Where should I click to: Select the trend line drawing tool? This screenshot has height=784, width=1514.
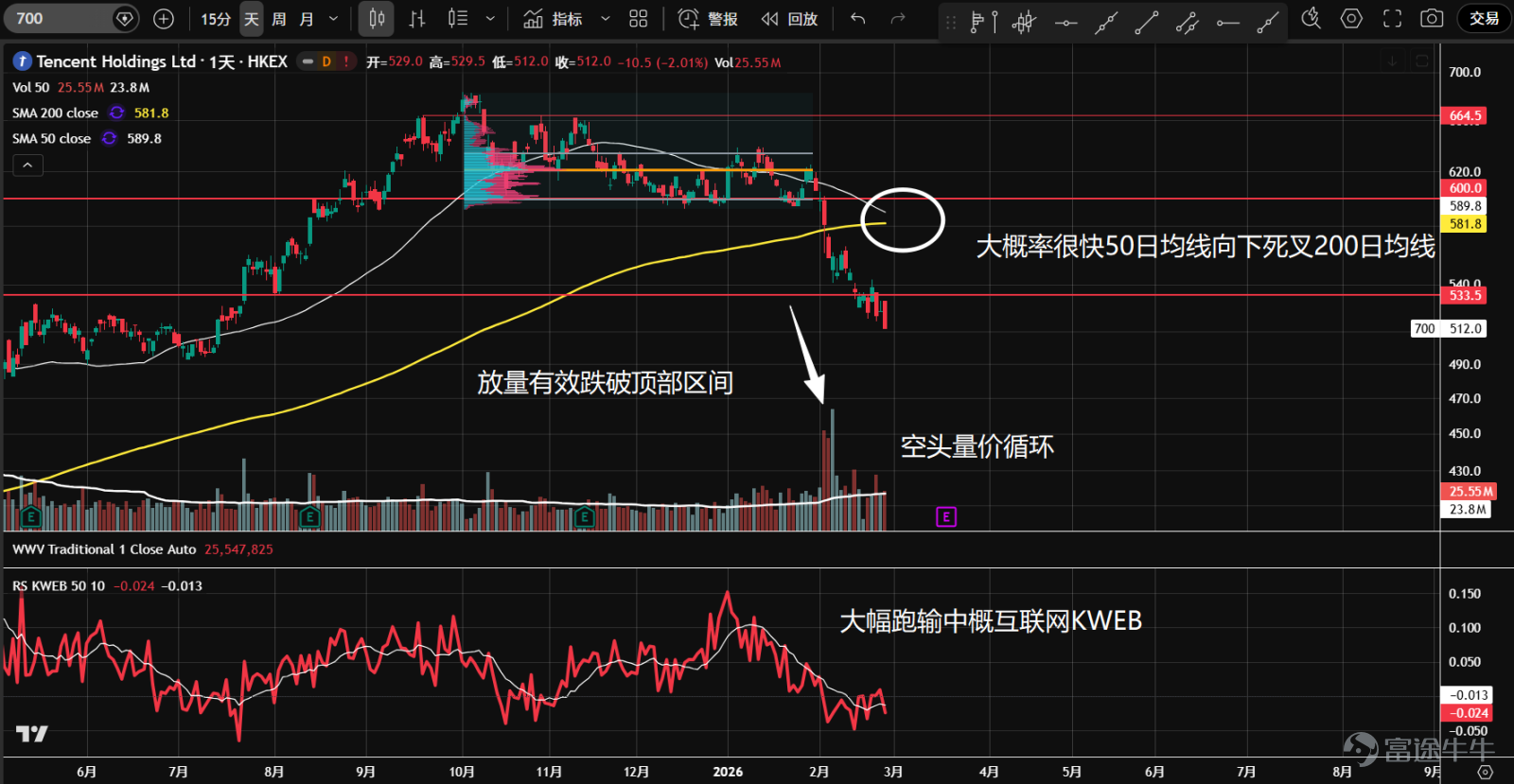pyautogui.click(x=1146, y=21)
